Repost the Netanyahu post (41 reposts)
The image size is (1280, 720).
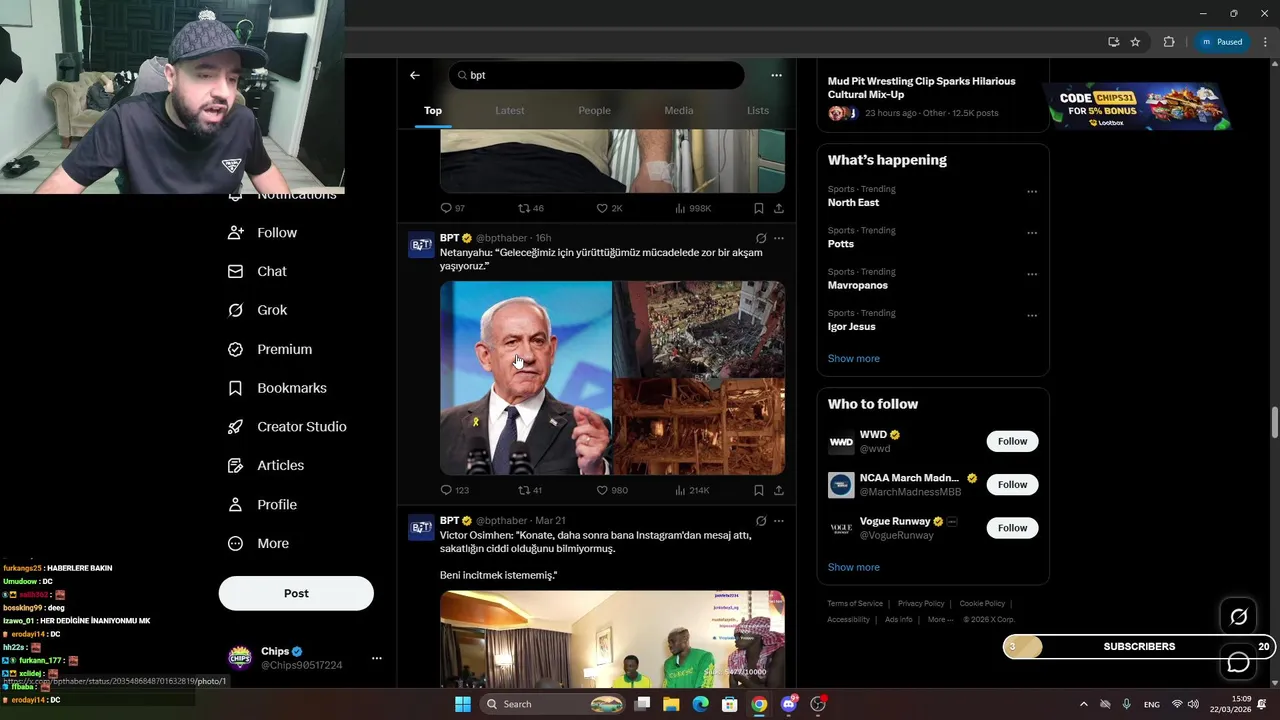(x=530, y=490)
